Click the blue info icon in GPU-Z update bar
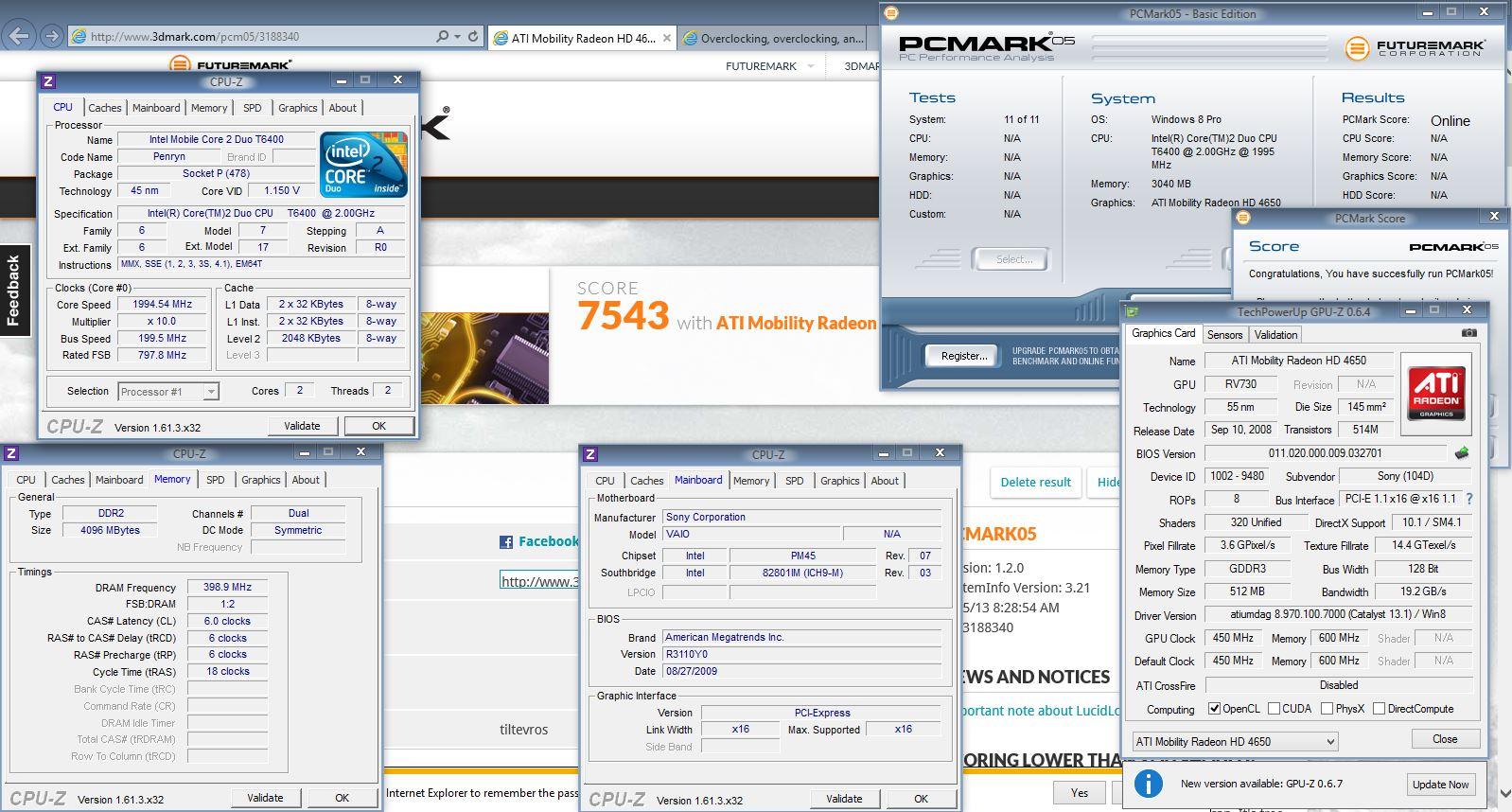 click(x=1148, y=784)
